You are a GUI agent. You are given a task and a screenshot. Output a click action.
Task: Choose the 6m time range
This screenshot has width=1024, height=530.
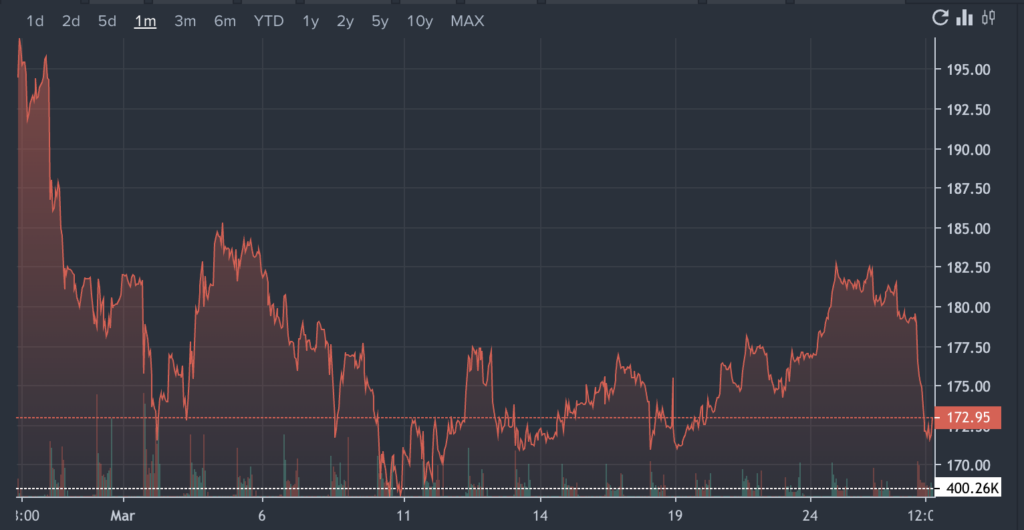point(225,21)
